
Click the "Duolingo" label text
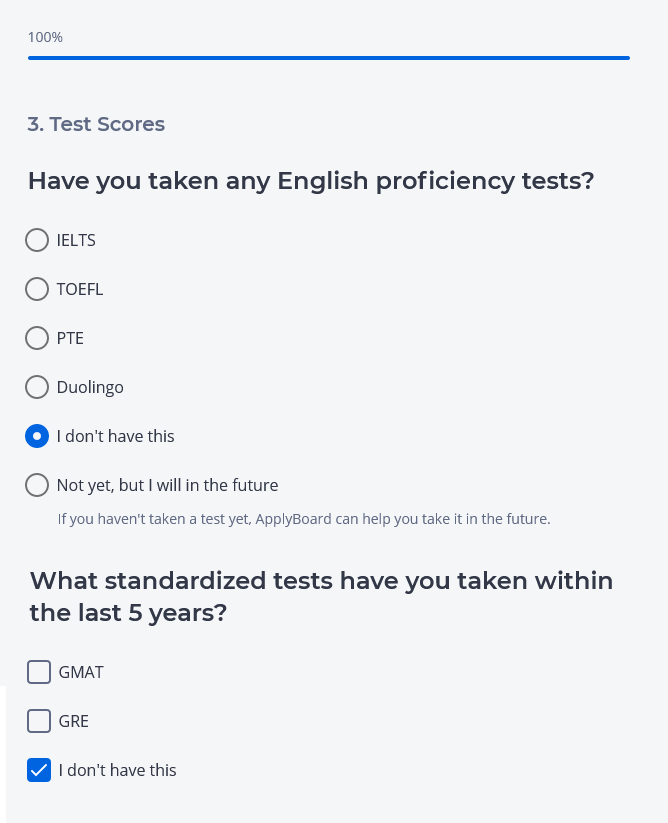[x=90, y=387]
